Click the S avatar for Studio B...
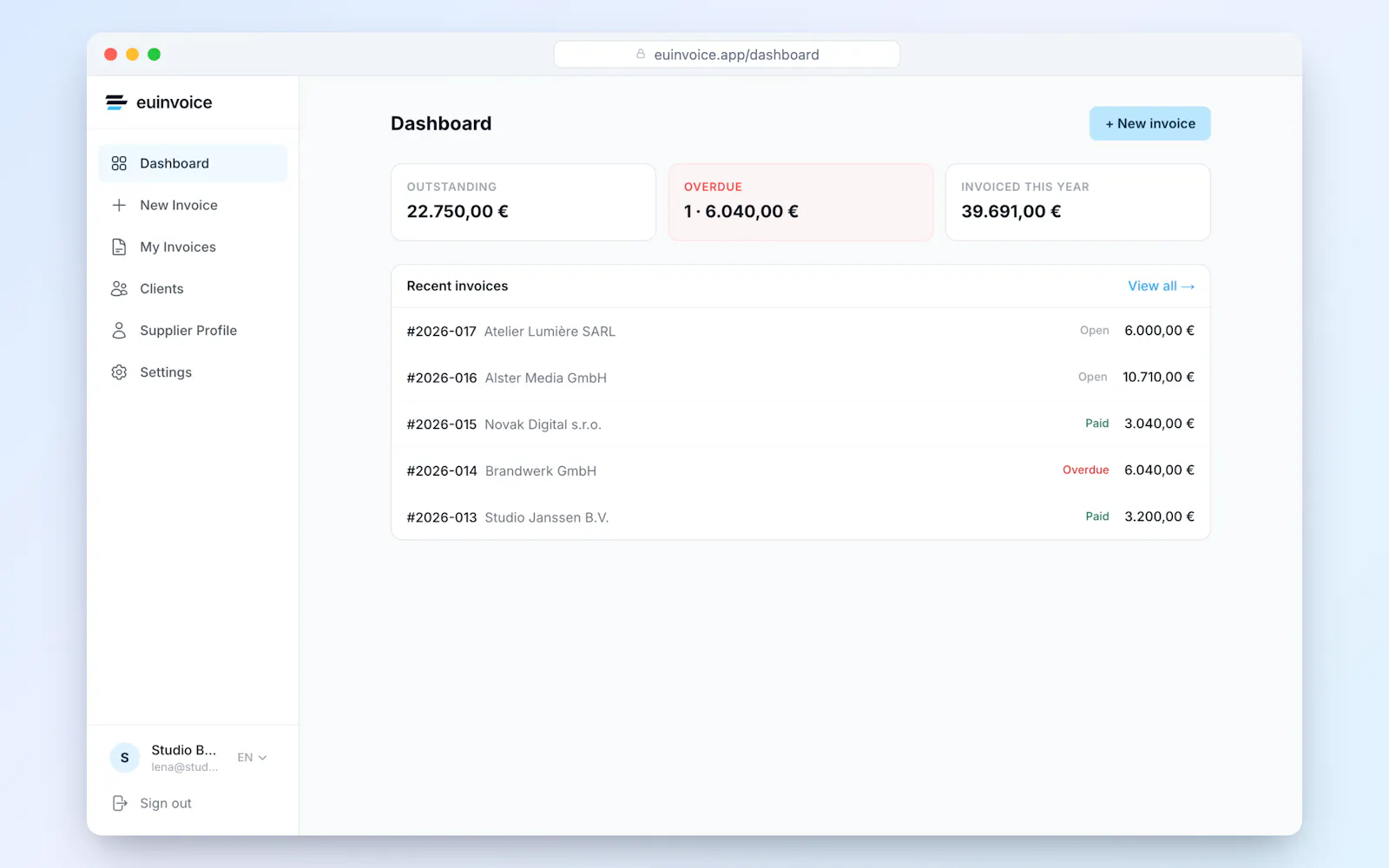 click(125, 758)
